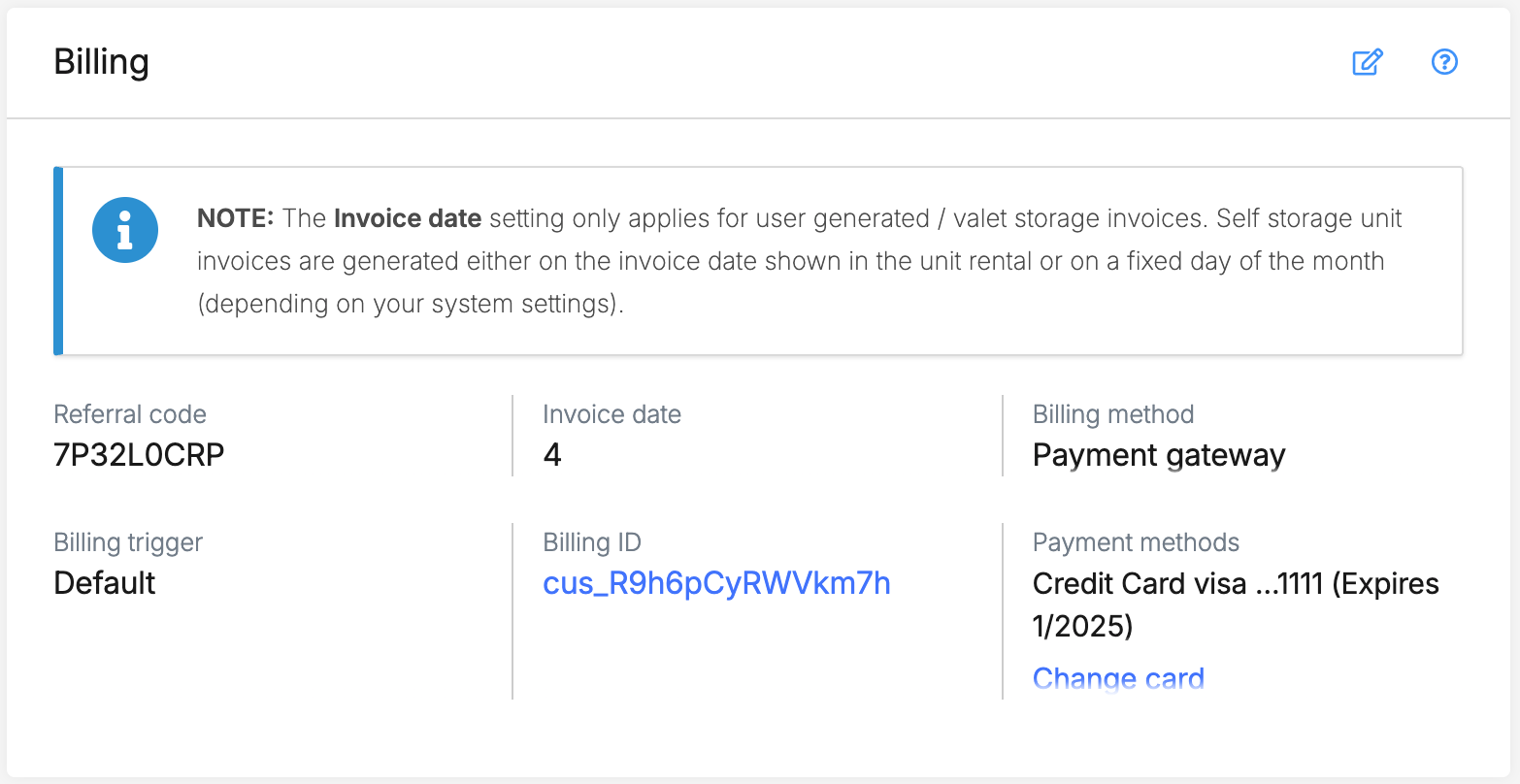Click the Invoice date field label
The width and height of the screenshot is (1520, 784).
tap(611, 414)
